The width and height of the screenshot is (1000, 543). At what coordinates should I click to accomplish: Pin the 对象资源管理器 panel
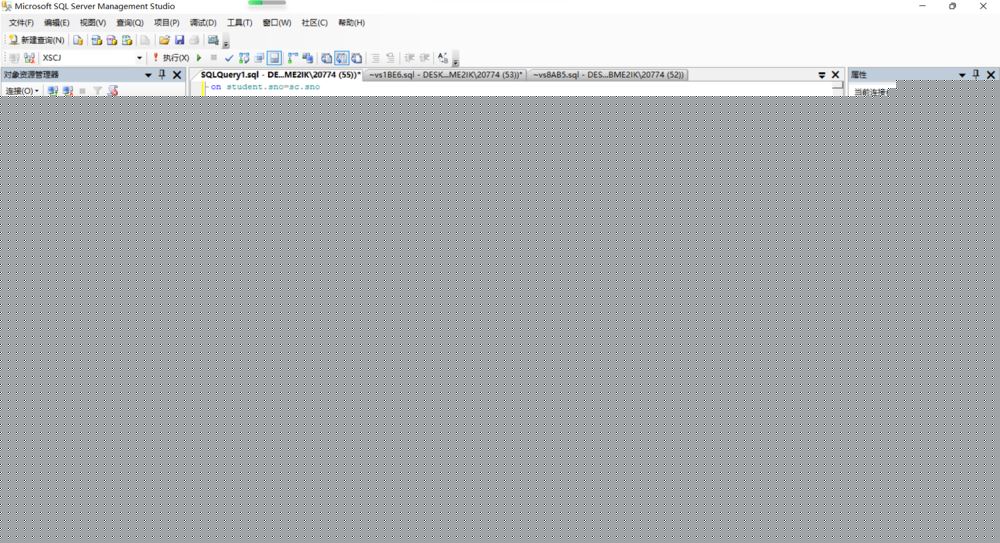(x=162, y=75)
